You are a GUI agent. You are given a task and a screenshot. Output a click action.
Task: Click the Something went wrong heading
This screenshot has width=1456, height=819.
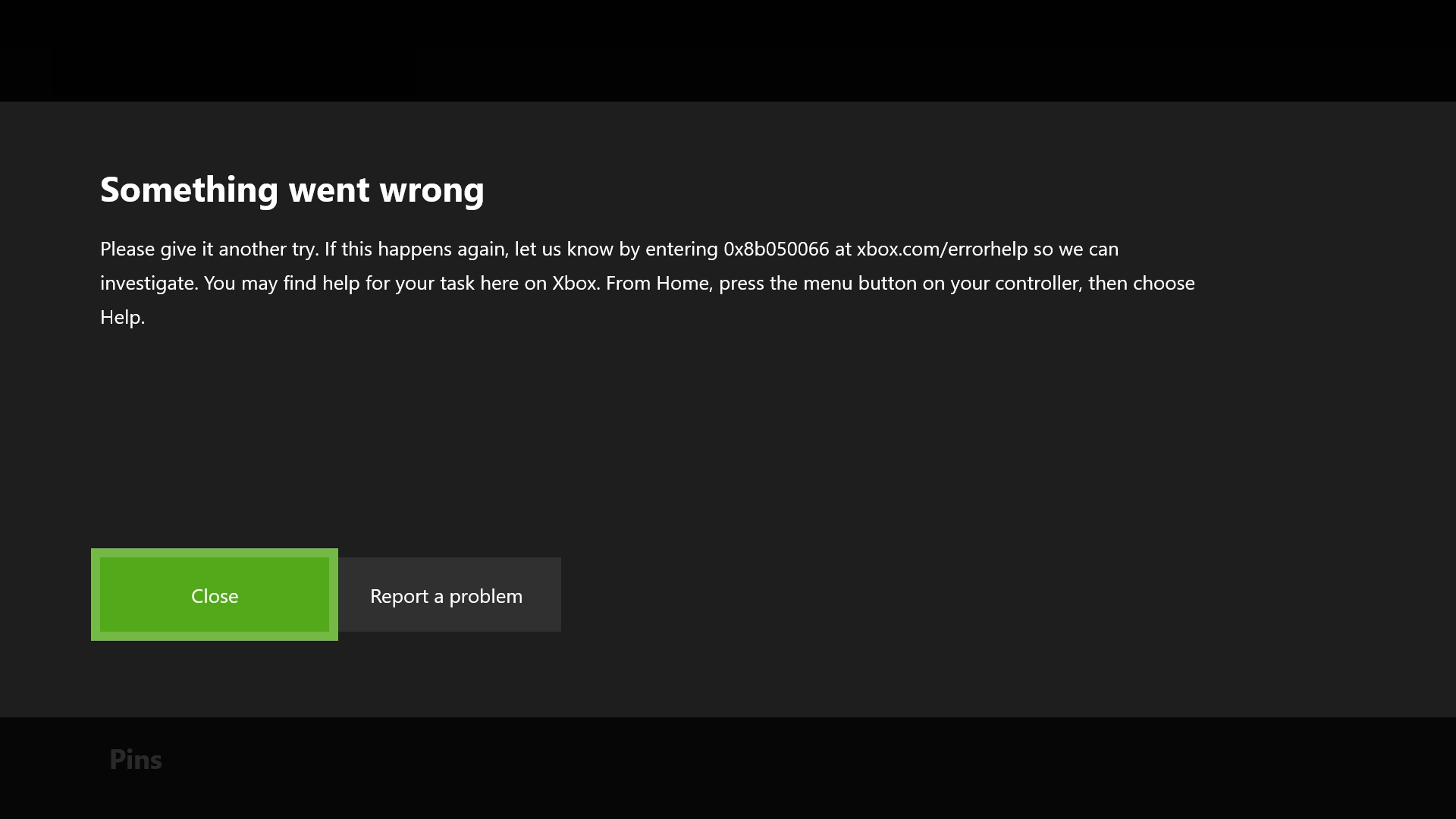pyautogui.click(x=292, y=190)
